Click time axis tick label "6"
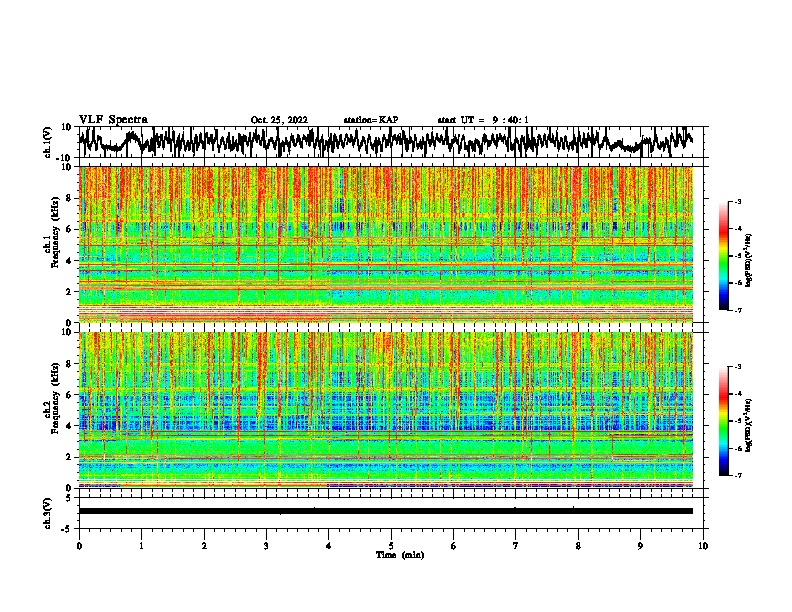The image size is (792, 612). click(x=453, y=546)
